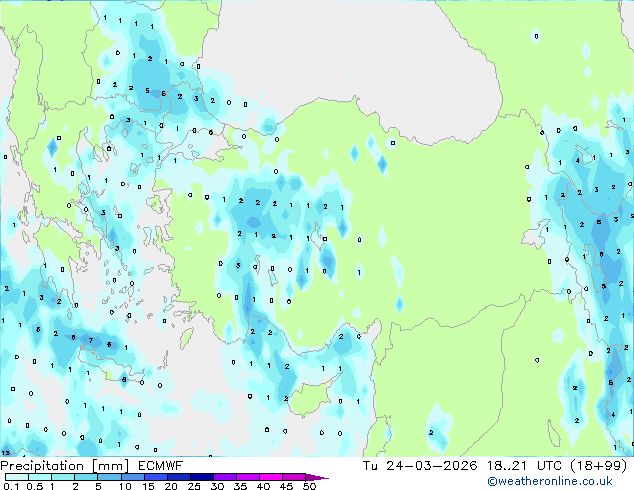Click the '(18+99)' forecast offset text
The width and height of the screenshot is (634, 490).
click(x=598, y=466)
